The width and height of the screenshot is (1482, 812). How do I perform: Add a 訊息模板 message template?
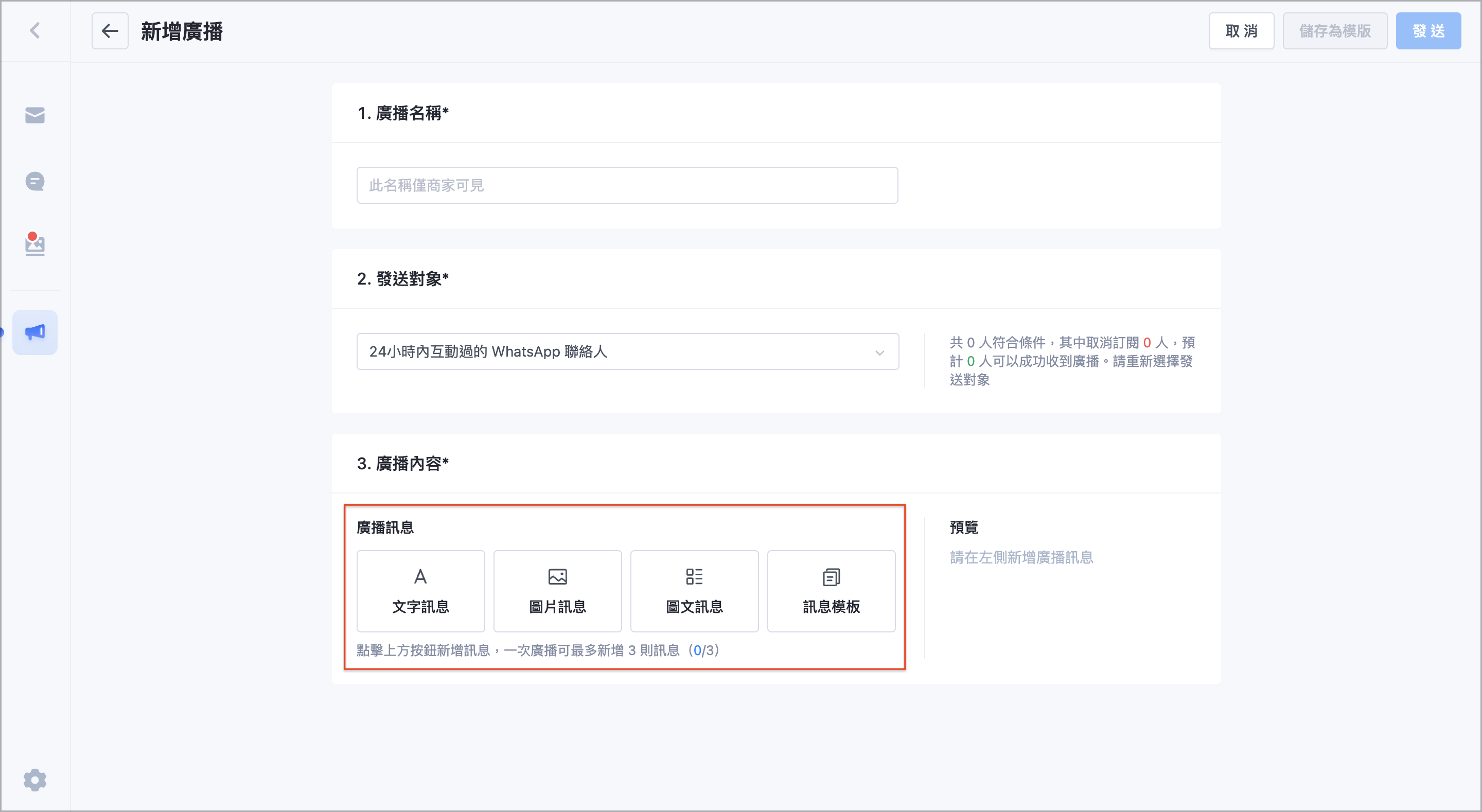click(x=832, y=591)
